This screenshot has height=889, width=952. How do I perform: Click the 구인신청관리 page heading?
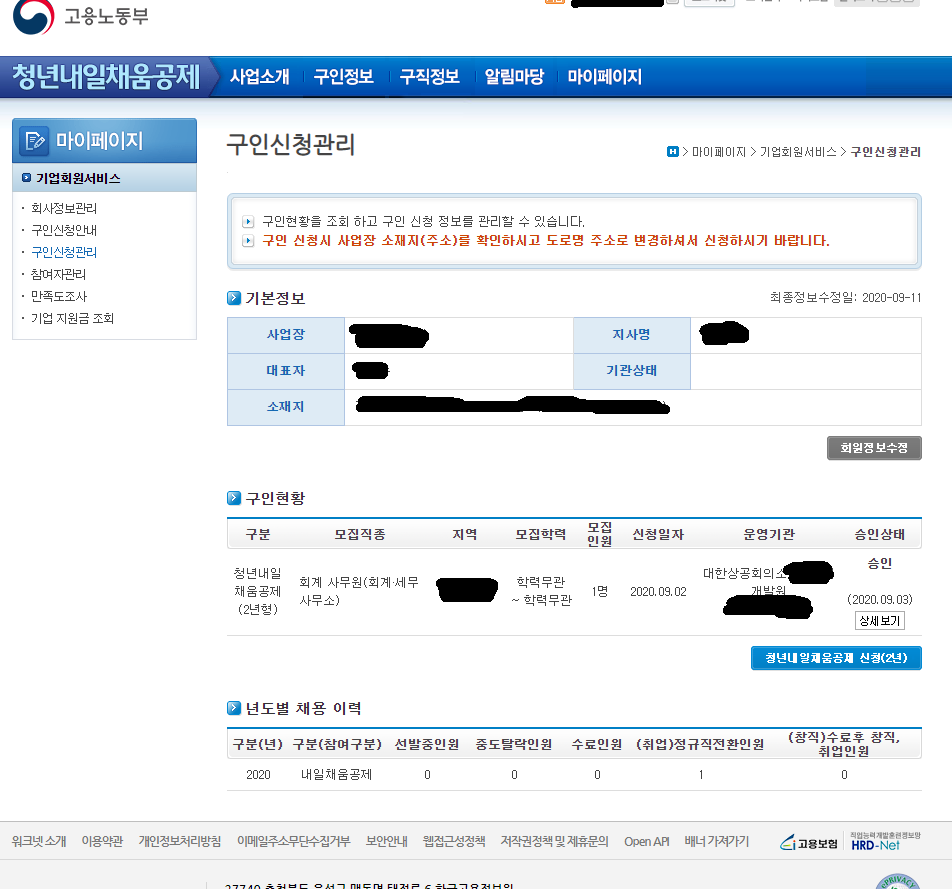click(x=291, y=145)
